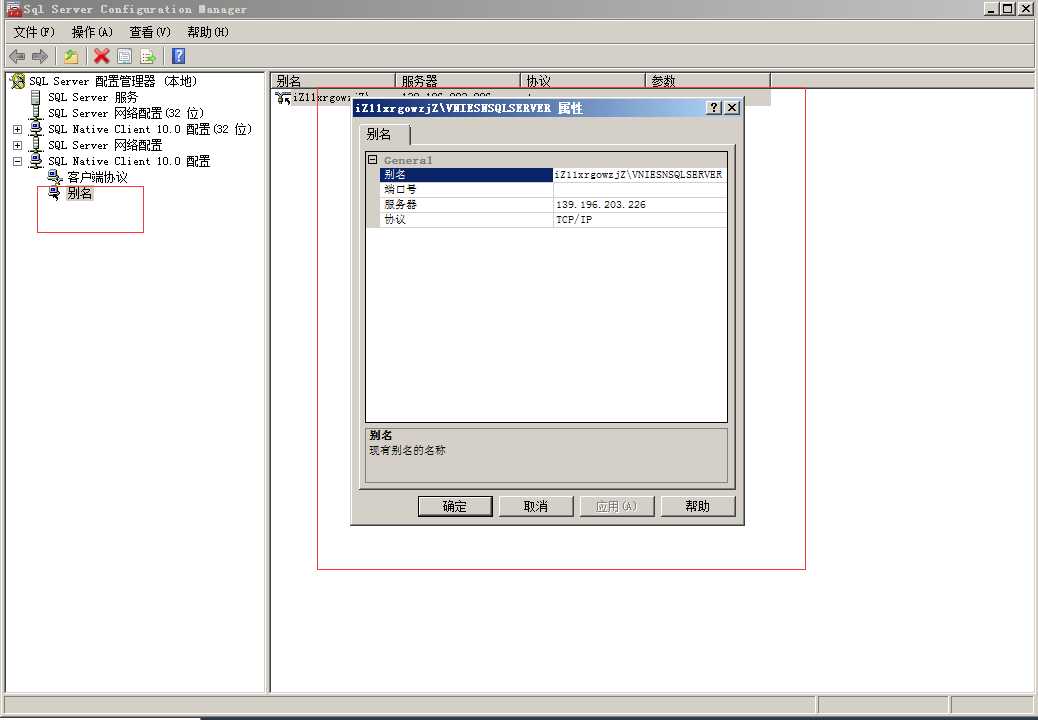Select the 别名 tab in dialog
The image size is (1038, 720).
pos(385,134)
